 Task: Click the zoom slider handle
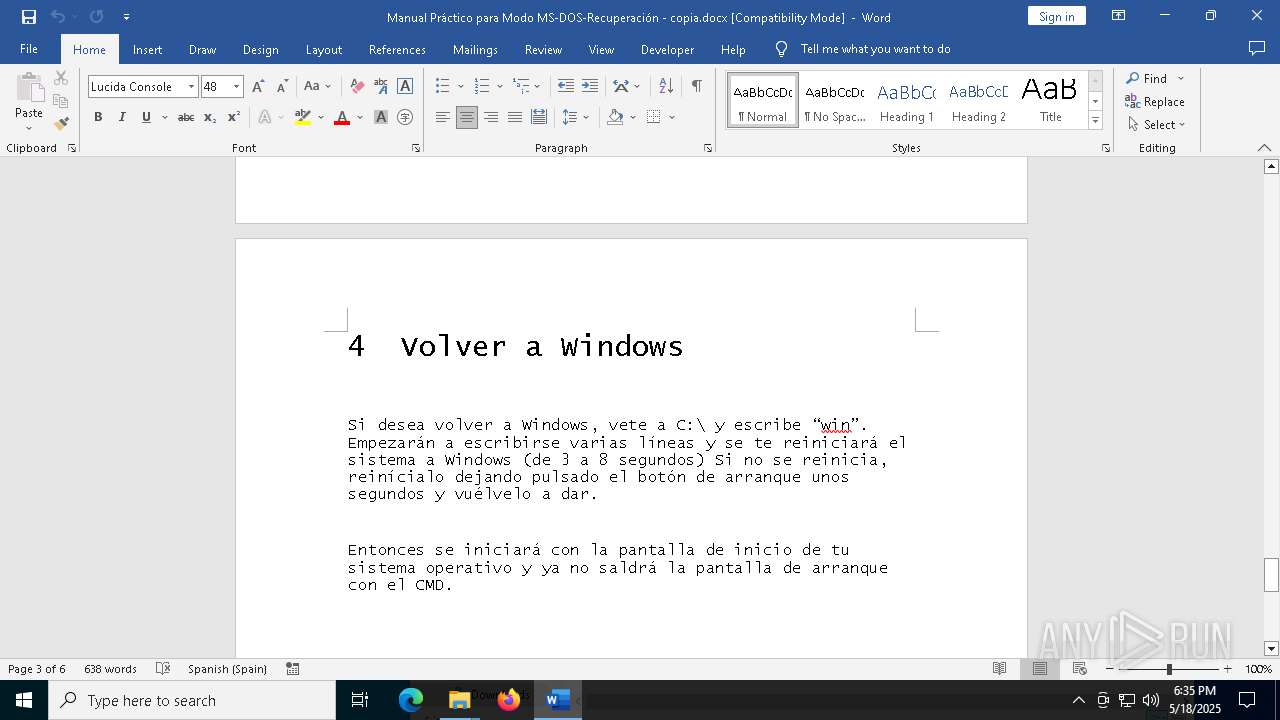(1169, 669)
